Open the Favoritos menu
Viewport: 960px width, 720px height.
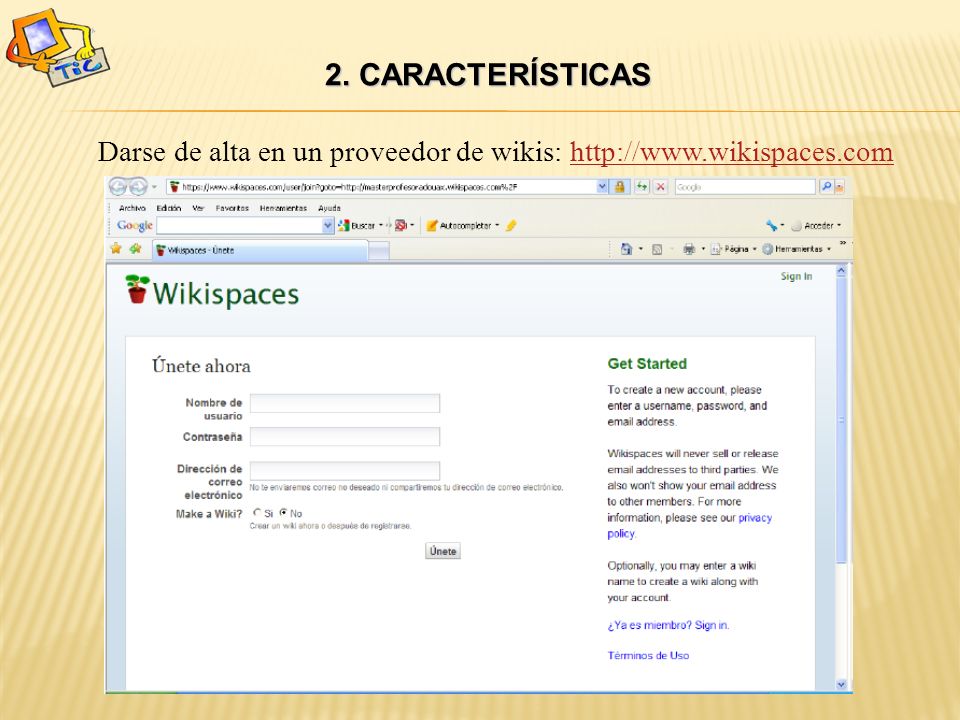(232, 208)
